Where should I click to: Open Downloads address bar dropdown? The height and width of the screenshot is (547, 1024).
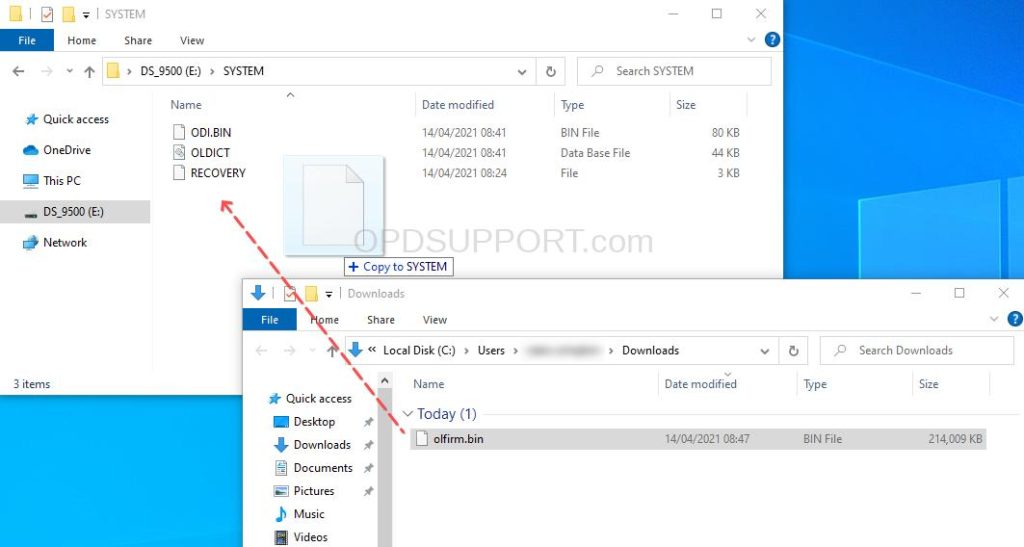click(x=765, y=351)
